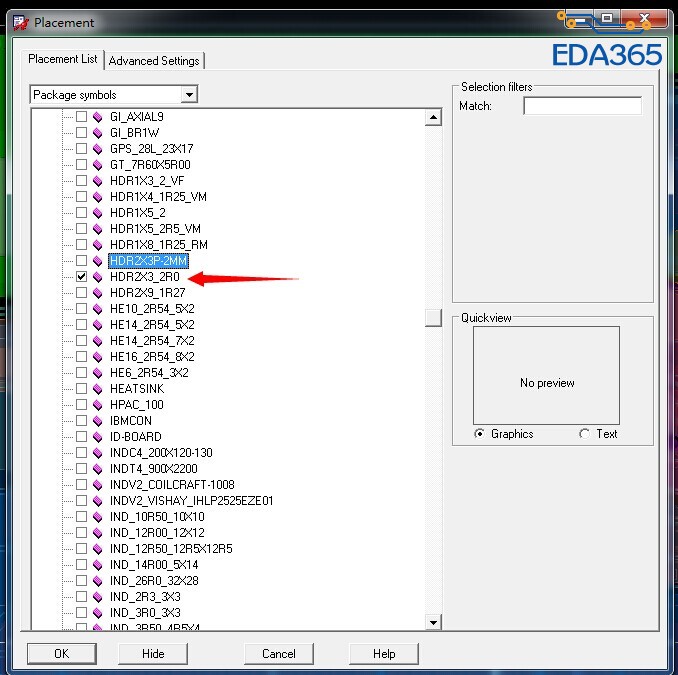Click the purple symbol icon beside INDT4_900X2200
This screenshot has height=675, width=678.
98,469
